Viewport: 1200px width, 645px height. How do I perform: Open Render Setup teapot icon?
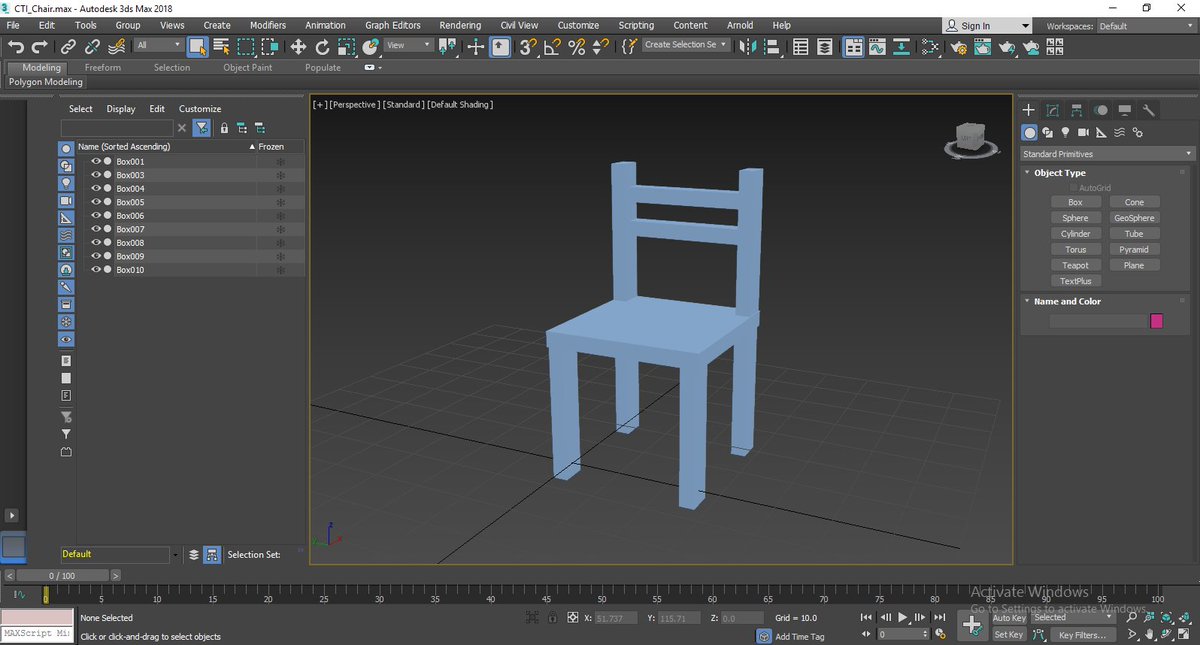(x=959, y=46)
